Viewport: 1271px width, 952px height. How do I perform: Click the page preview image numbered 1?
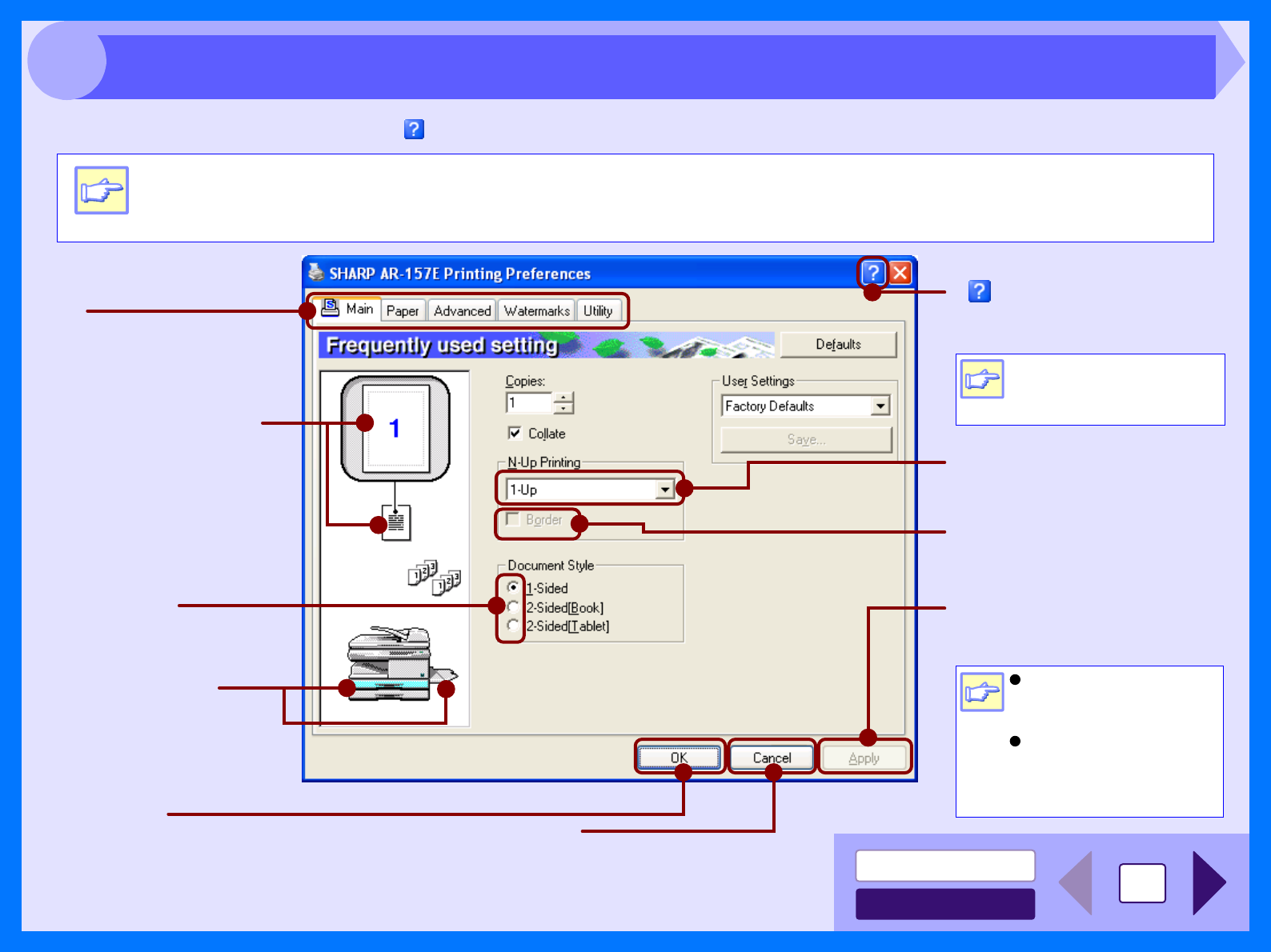[395, 429]
